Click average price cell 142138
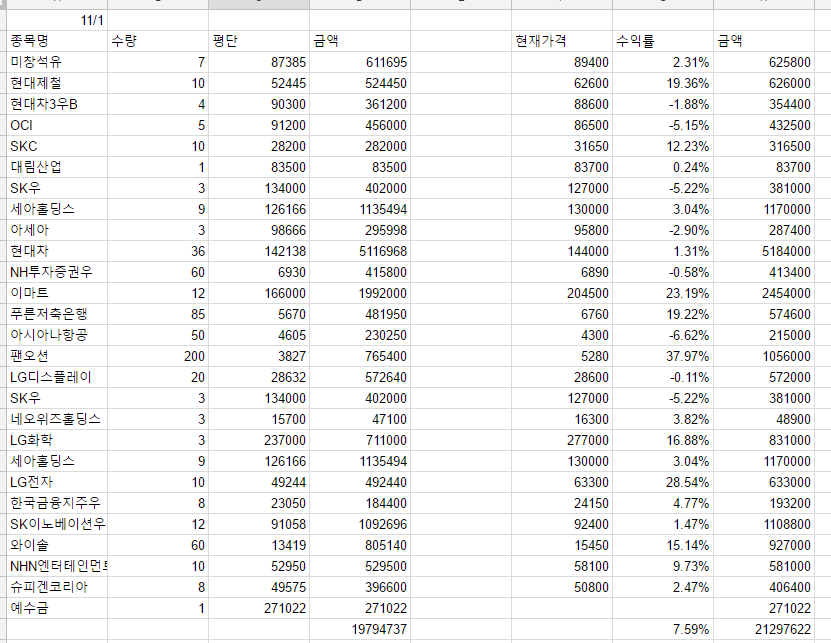 coord(259,251)
